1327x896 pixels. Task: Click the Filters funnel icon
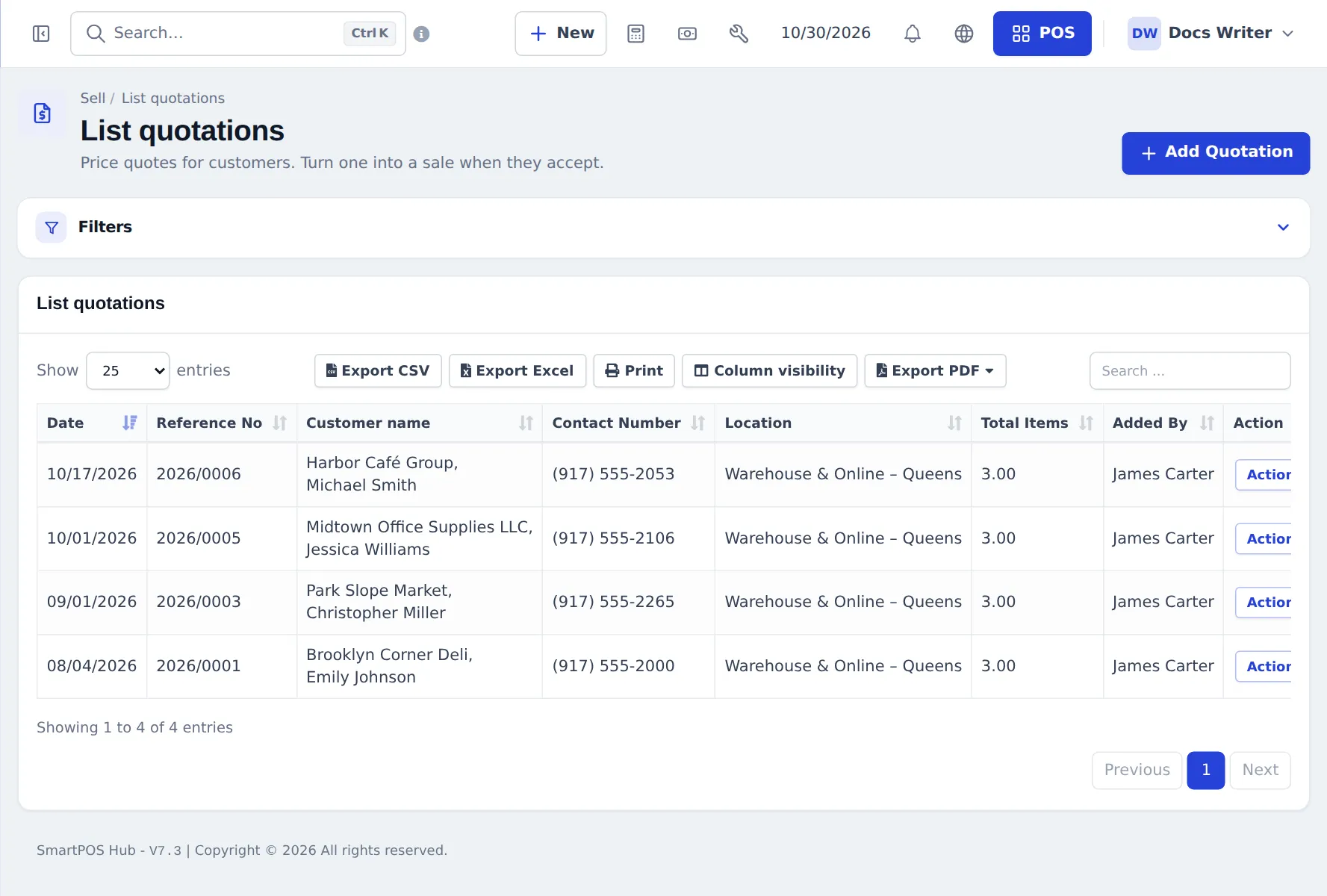pos(52,227)
